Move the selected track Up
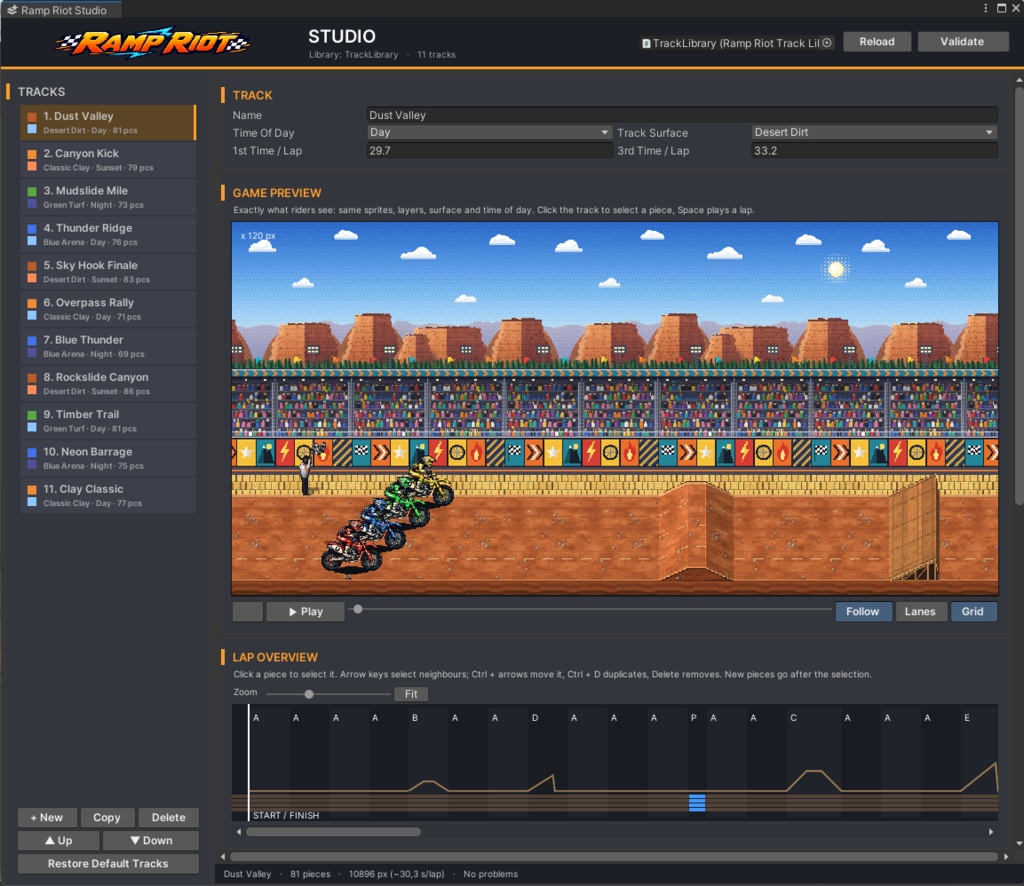Viewport: 1024px width, 886px height. tap(59, 840)
